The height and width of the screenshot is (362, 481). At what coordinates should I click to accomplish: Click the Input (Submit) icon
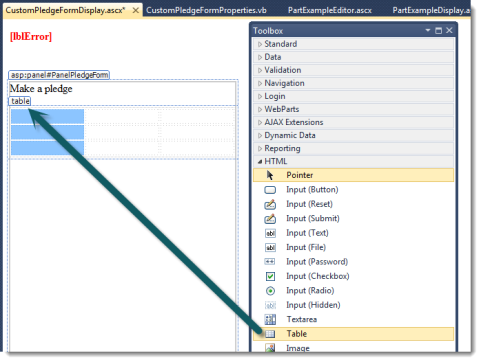point(270,218)
